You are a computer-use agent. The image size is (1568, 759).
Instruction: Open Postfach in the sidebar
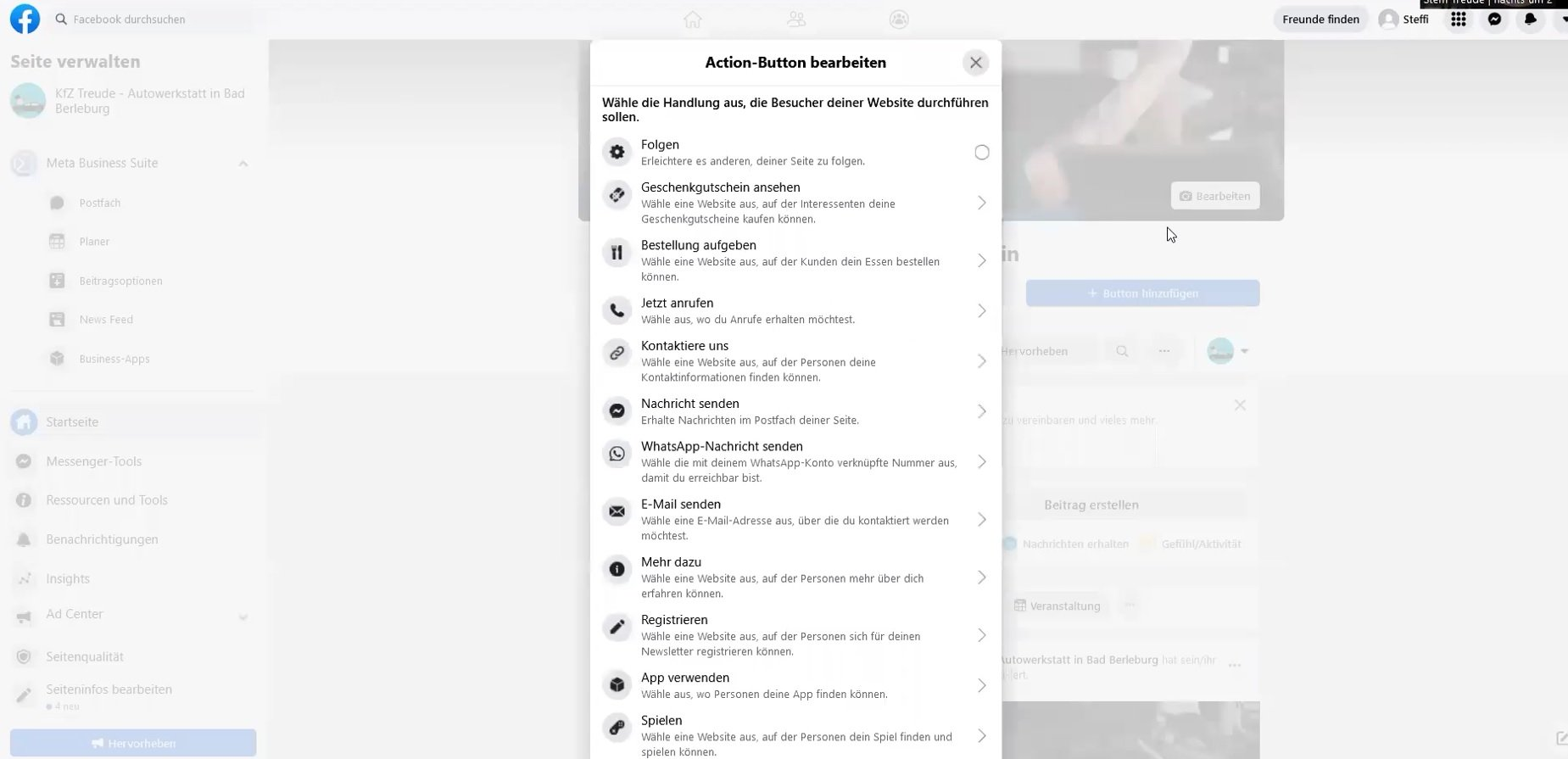pos(100,204)
